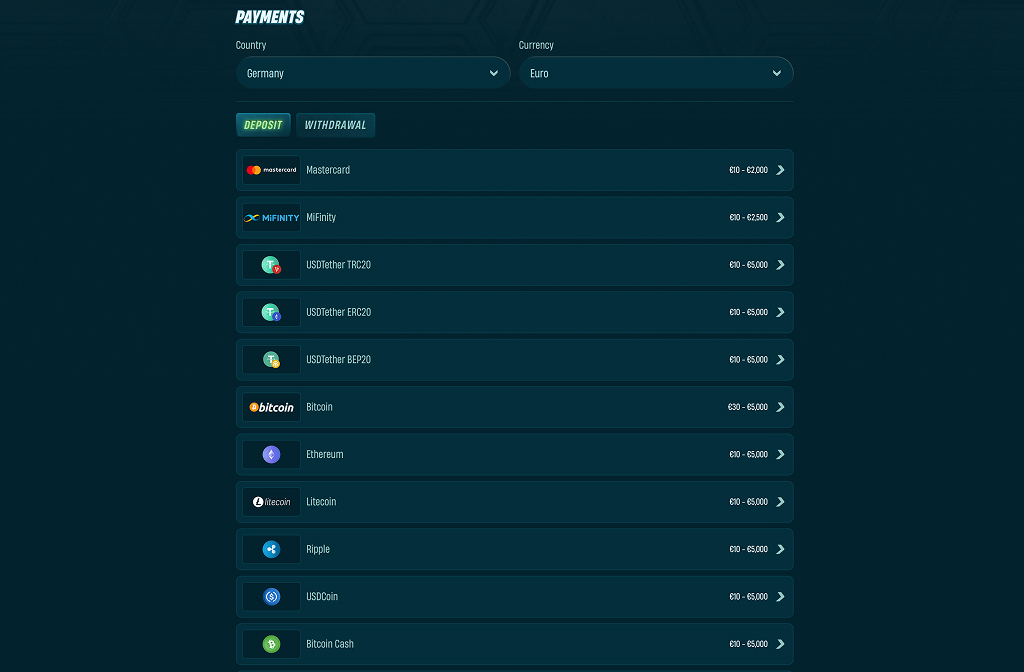Select the Deposit tab
Viewport: 1024px width, 672px height.
(x=263, y=125)
